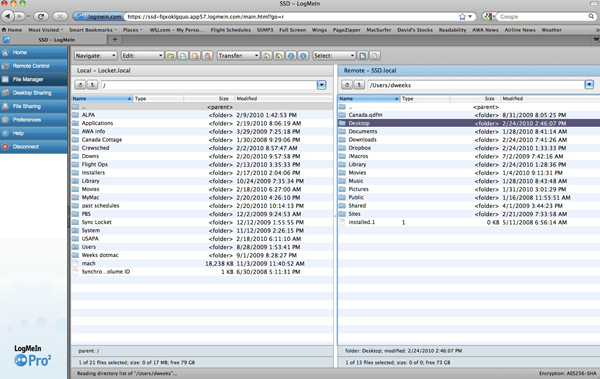Click the Google search field
600x379 pixels.
point(542,16)
